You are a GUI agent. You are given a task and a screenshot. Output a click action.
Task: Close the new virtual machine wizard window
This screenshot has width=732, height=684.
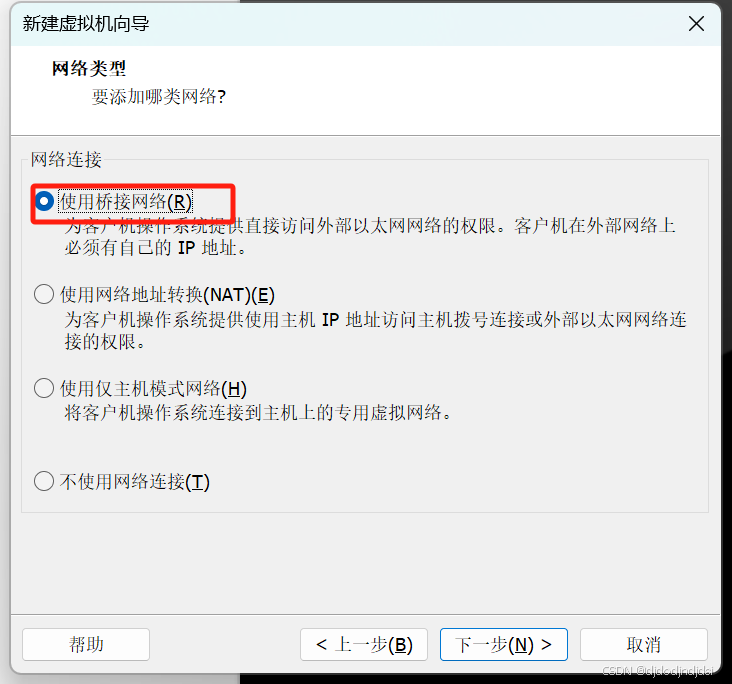(696, 23)
